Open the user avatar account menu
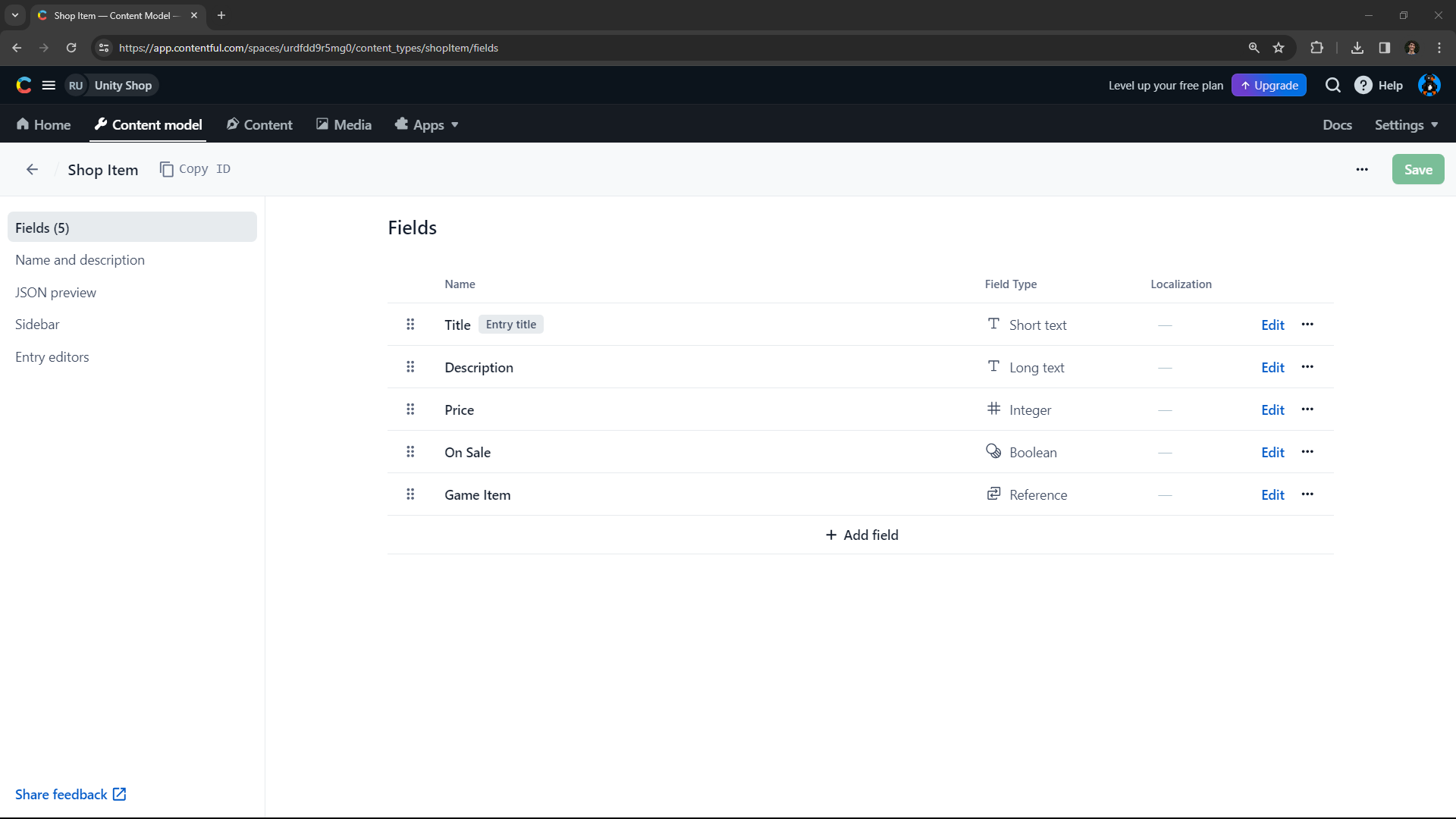 pyautogui.click(x=1429, y=86)
